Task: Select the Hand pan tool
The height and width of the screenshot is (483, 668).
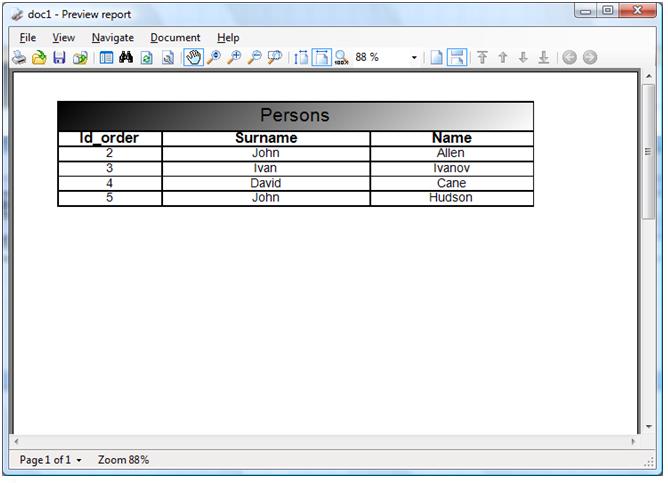Action: (x=193, y=58)
